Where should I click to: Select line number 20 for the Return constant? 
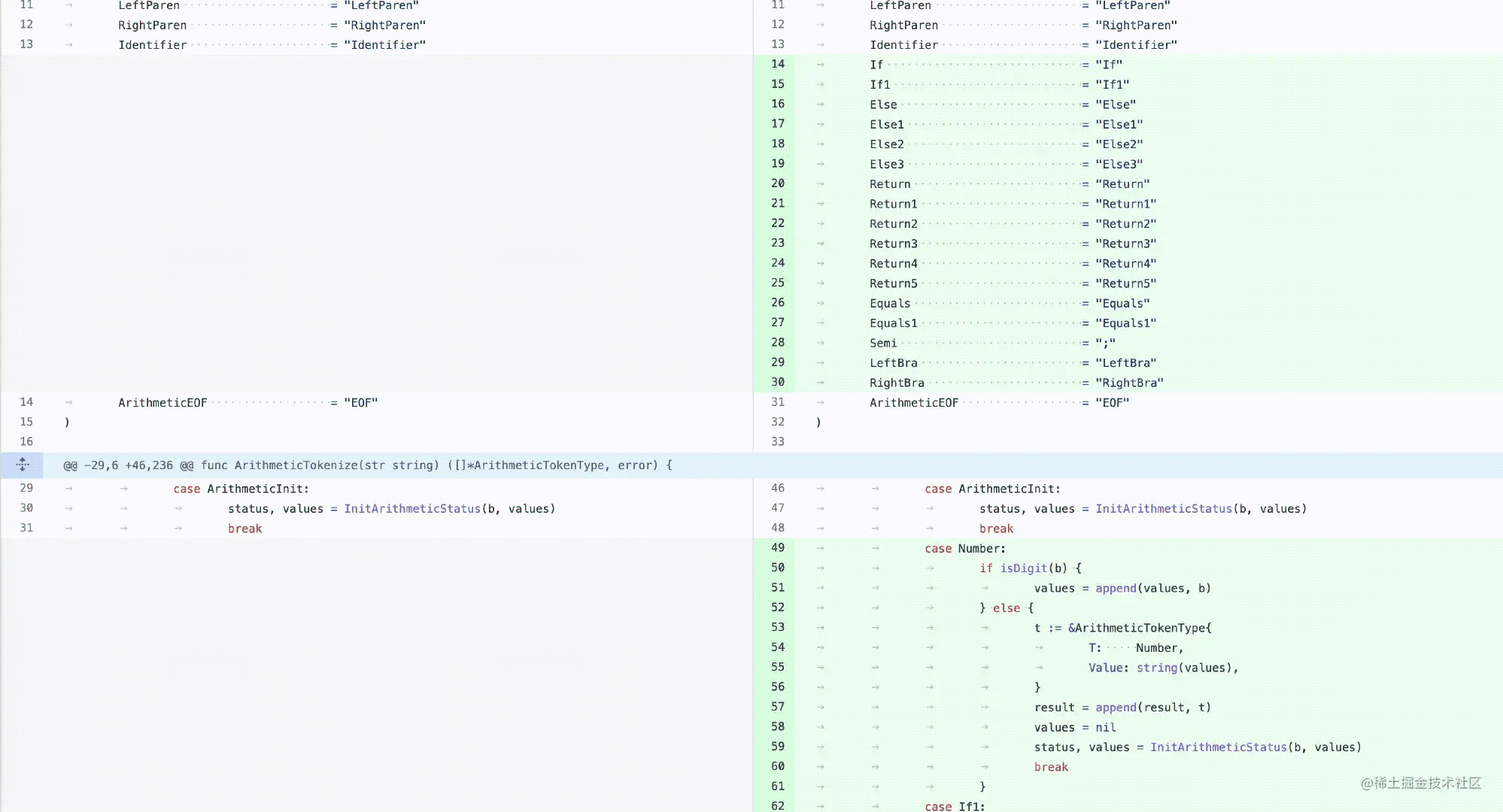pos(777,183)
